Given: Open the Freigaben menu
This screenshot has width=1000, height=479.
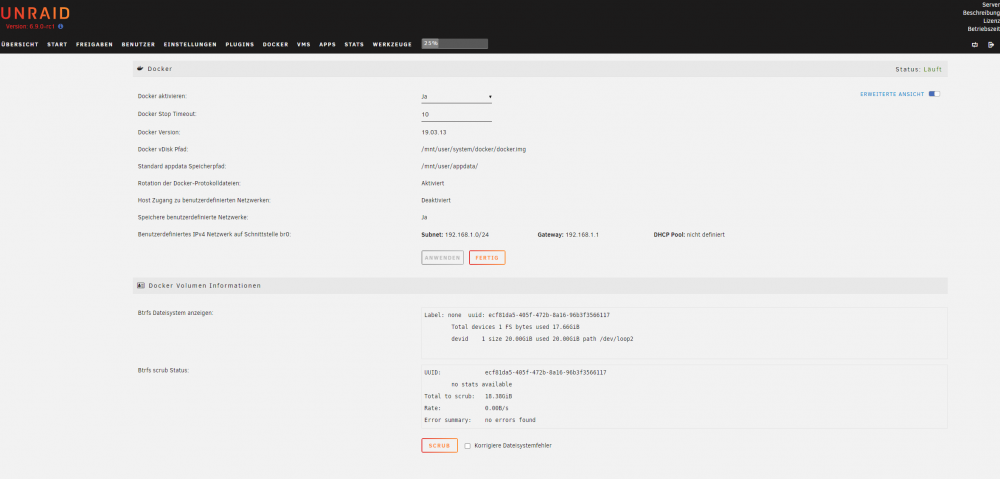Looking at the screenshot, I should tap(94, 45).
